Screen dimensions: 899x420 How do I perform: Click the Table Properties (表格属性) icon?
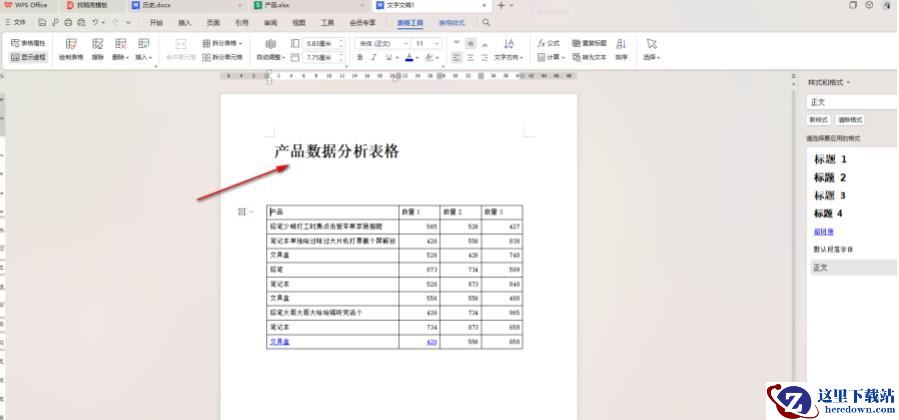(28, 44)
